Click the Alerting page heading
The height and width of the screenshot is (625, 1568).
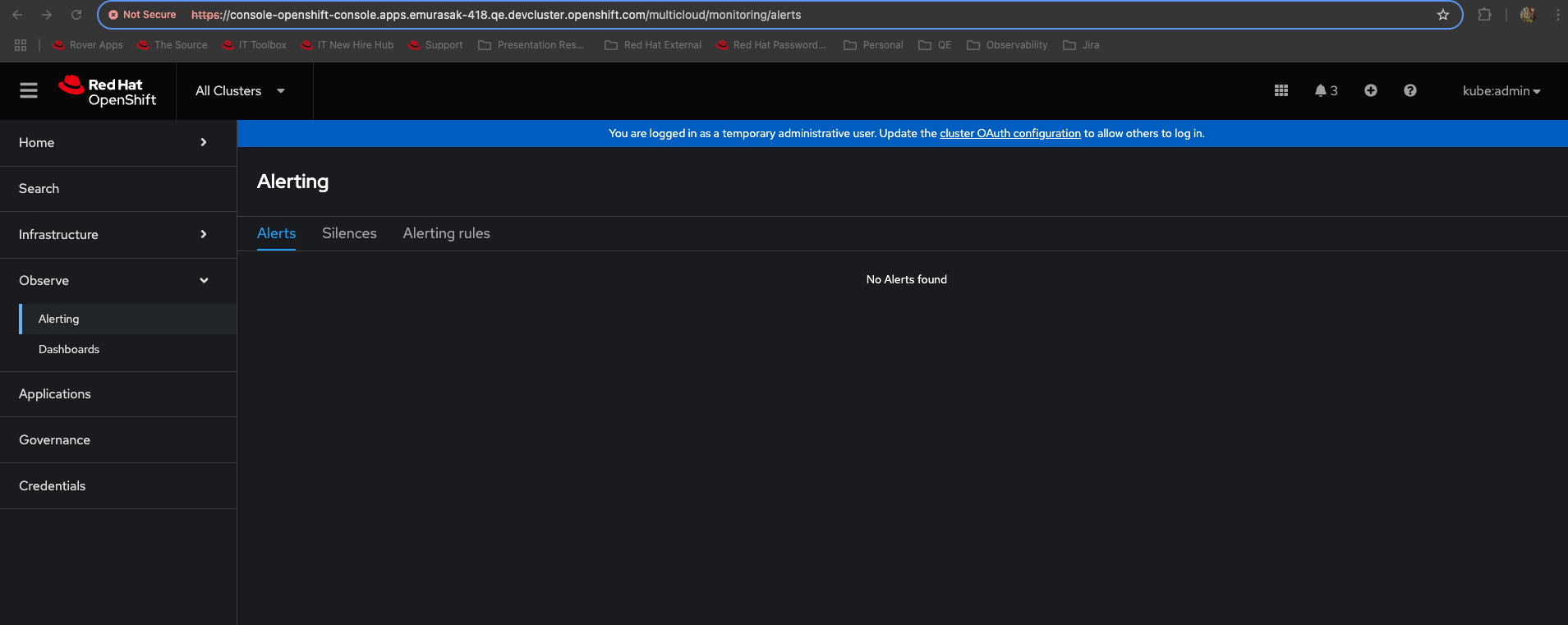point(292,182)
